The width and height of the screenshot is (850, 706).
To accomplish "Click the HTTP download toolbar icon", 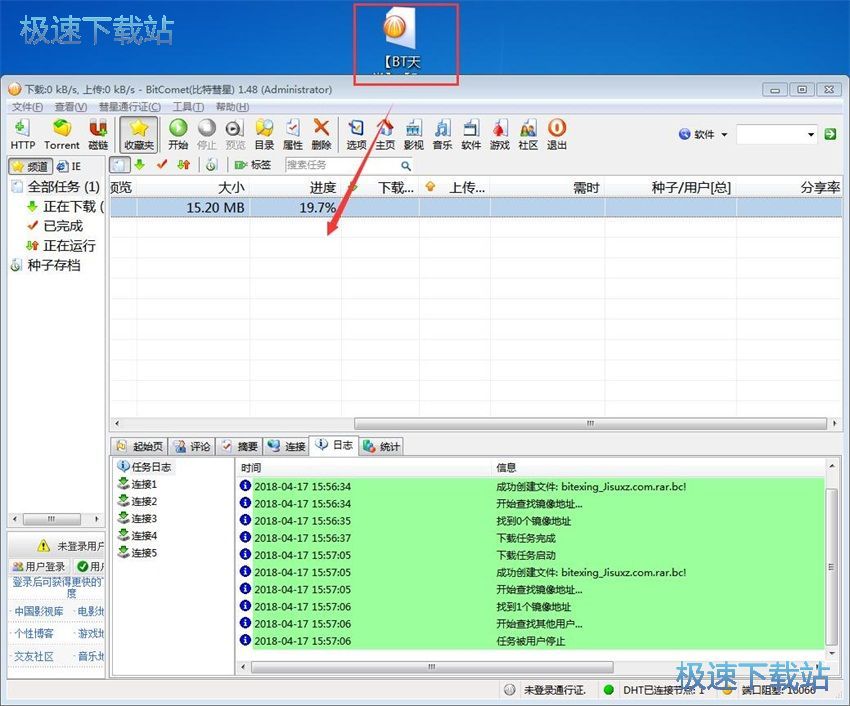I will pos(23,134).
